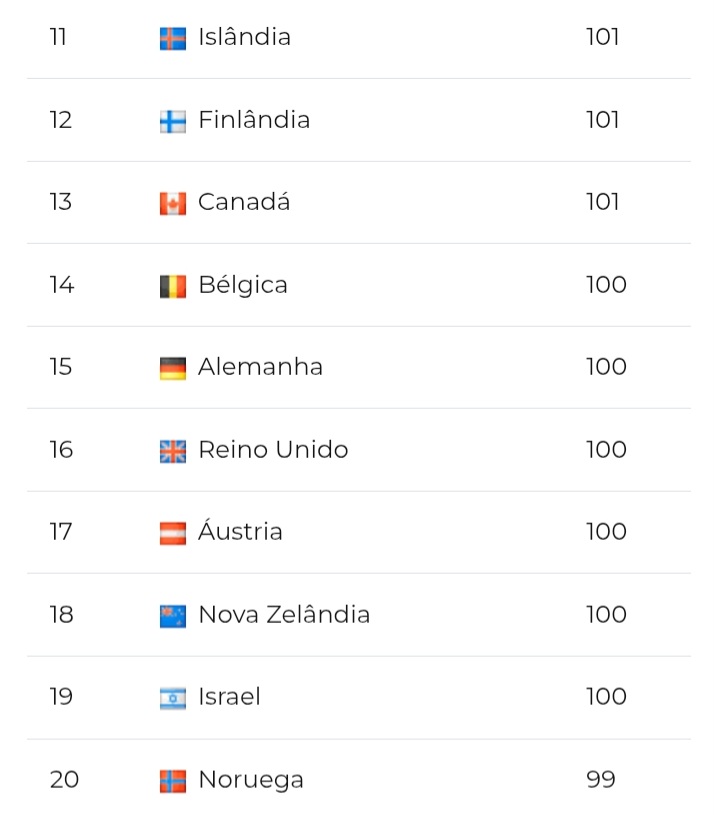Image resolution: width=719 pixels, height=815 pixels.
Task: Click the Iceland flag icon
Action: pos(173,38)
